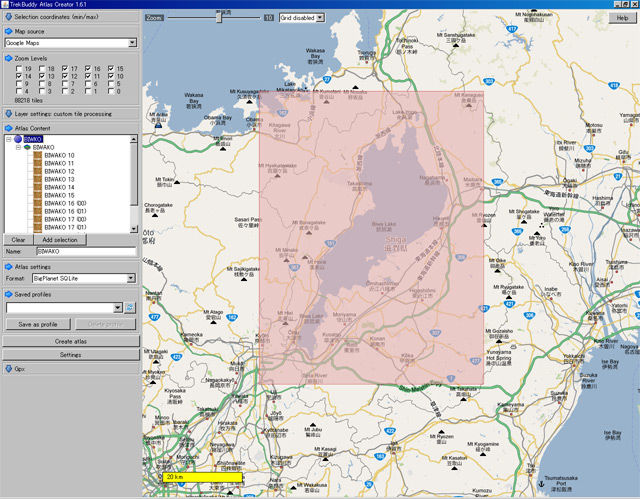The height and width of the screenshot is (499, 640).
Task: Click Atlas Content scrollbar down arrow
Action: click(x=133, y=229)
